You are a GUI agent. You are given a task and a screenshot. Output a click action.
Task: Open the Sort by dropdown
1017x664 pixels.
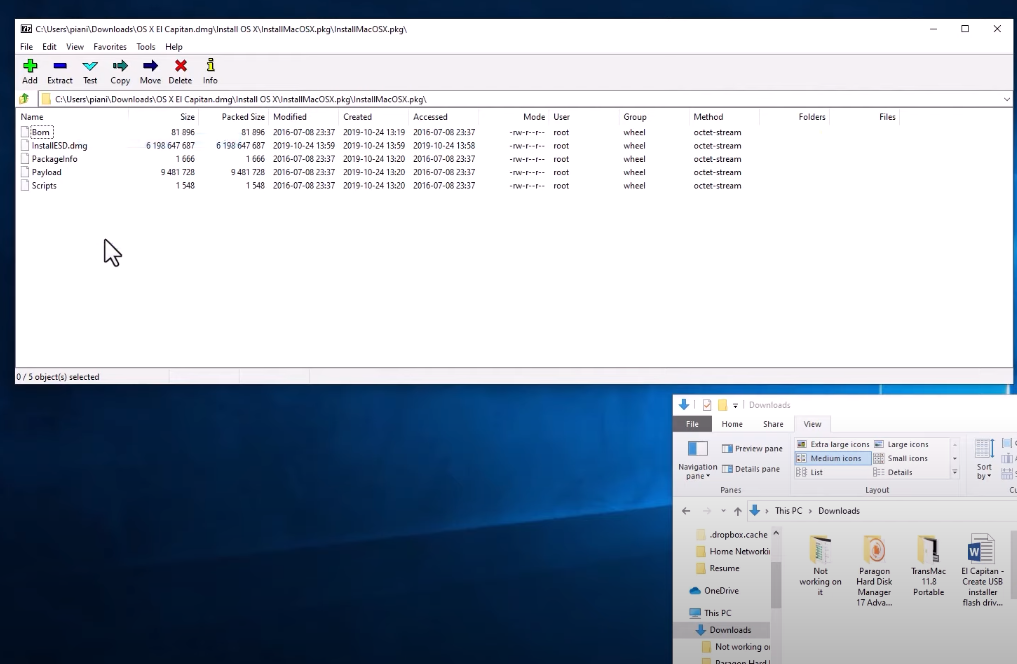pyautogui.click(x=984, y=459)
